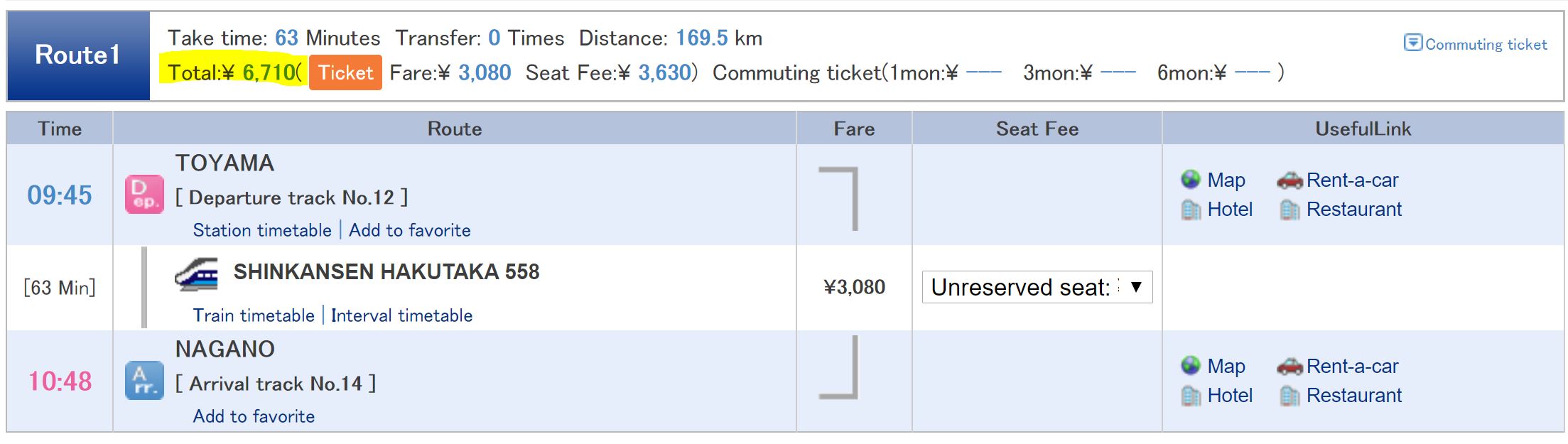
Task: Open the Unreserved seat dropdown
Action: (1037, 287)
